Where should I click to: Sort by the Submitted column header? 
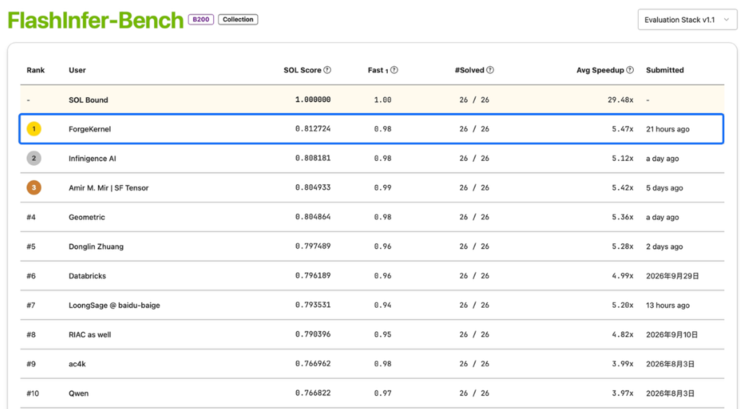pos(664,70)
